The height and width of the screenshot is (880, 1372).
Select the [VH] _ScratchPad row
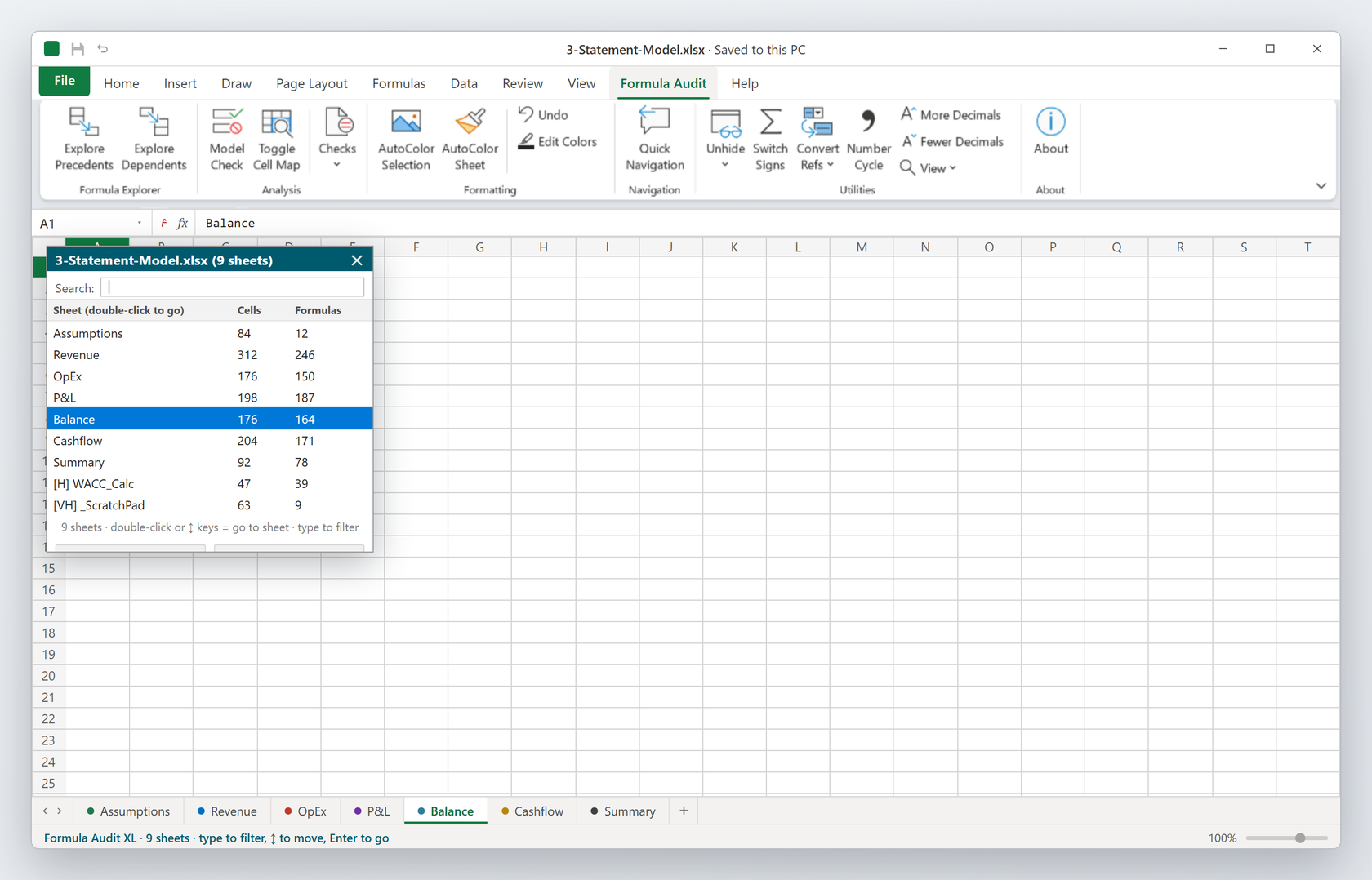click(210, 505)
